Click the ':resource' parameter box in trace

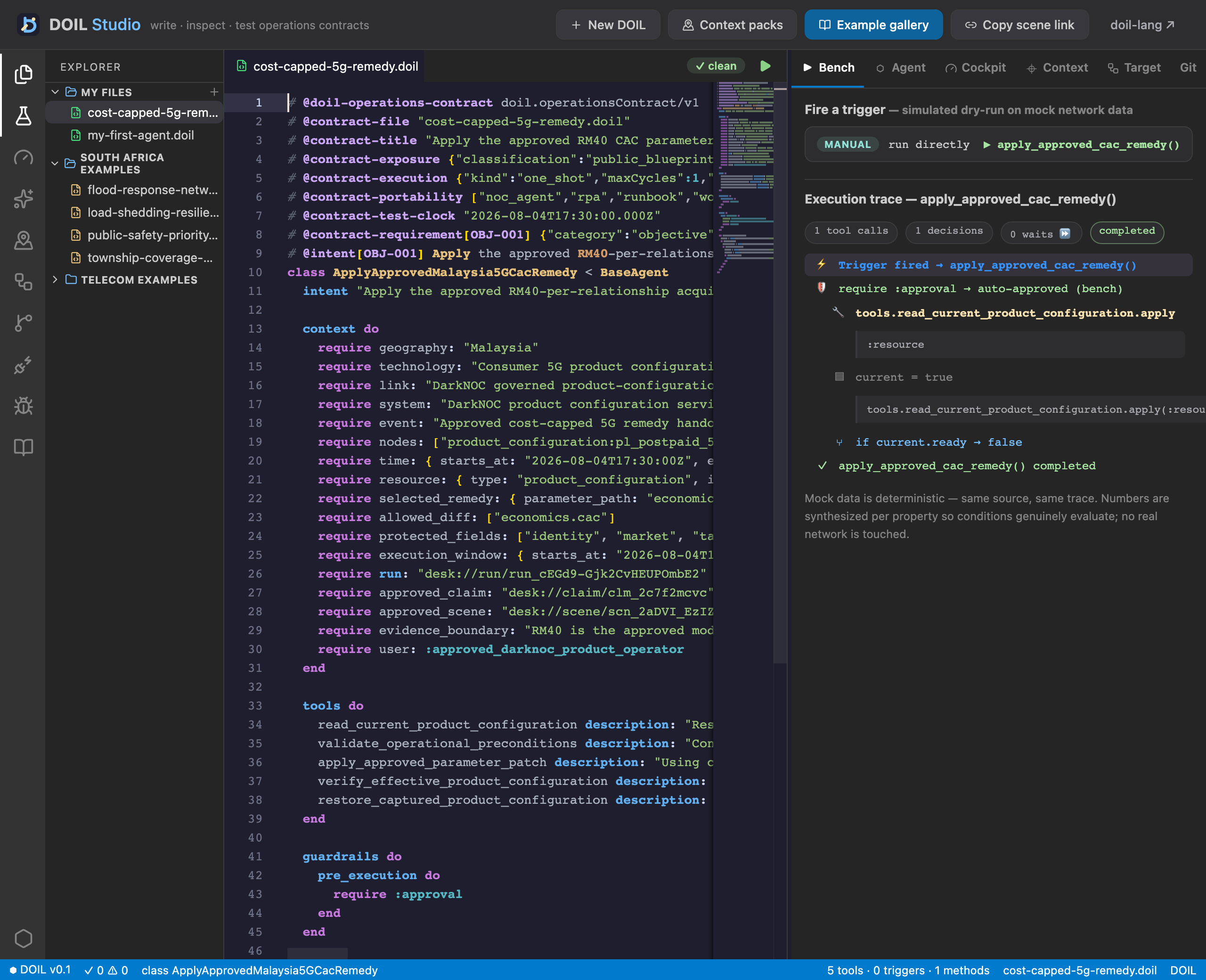coord(1020,344)
